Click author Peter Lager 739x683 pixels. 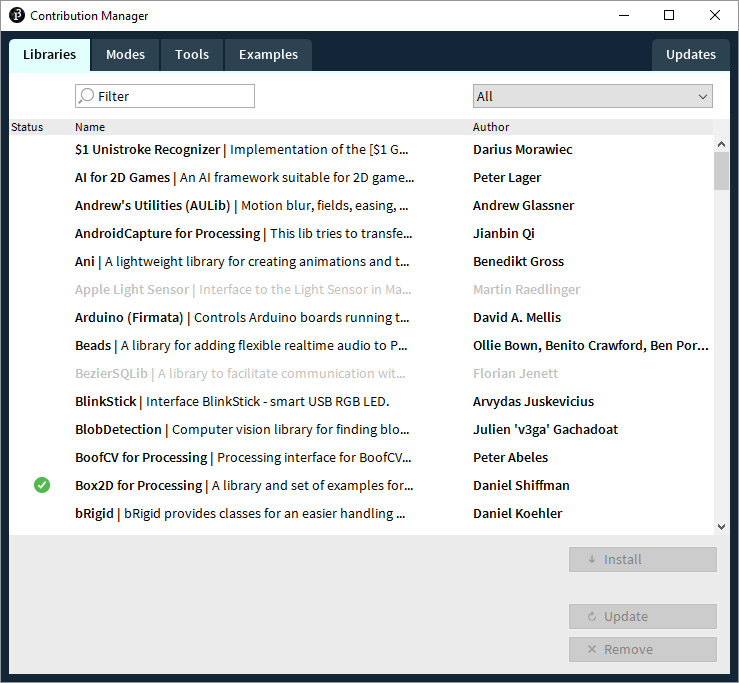[x=507, y=178]
